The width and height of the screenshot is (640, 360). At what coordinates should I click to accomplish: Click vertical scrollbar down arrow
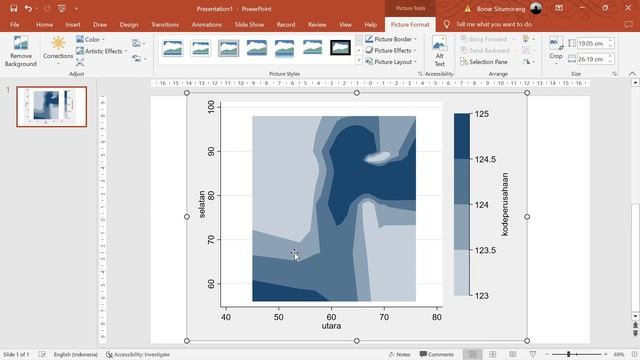coord(635,316)
